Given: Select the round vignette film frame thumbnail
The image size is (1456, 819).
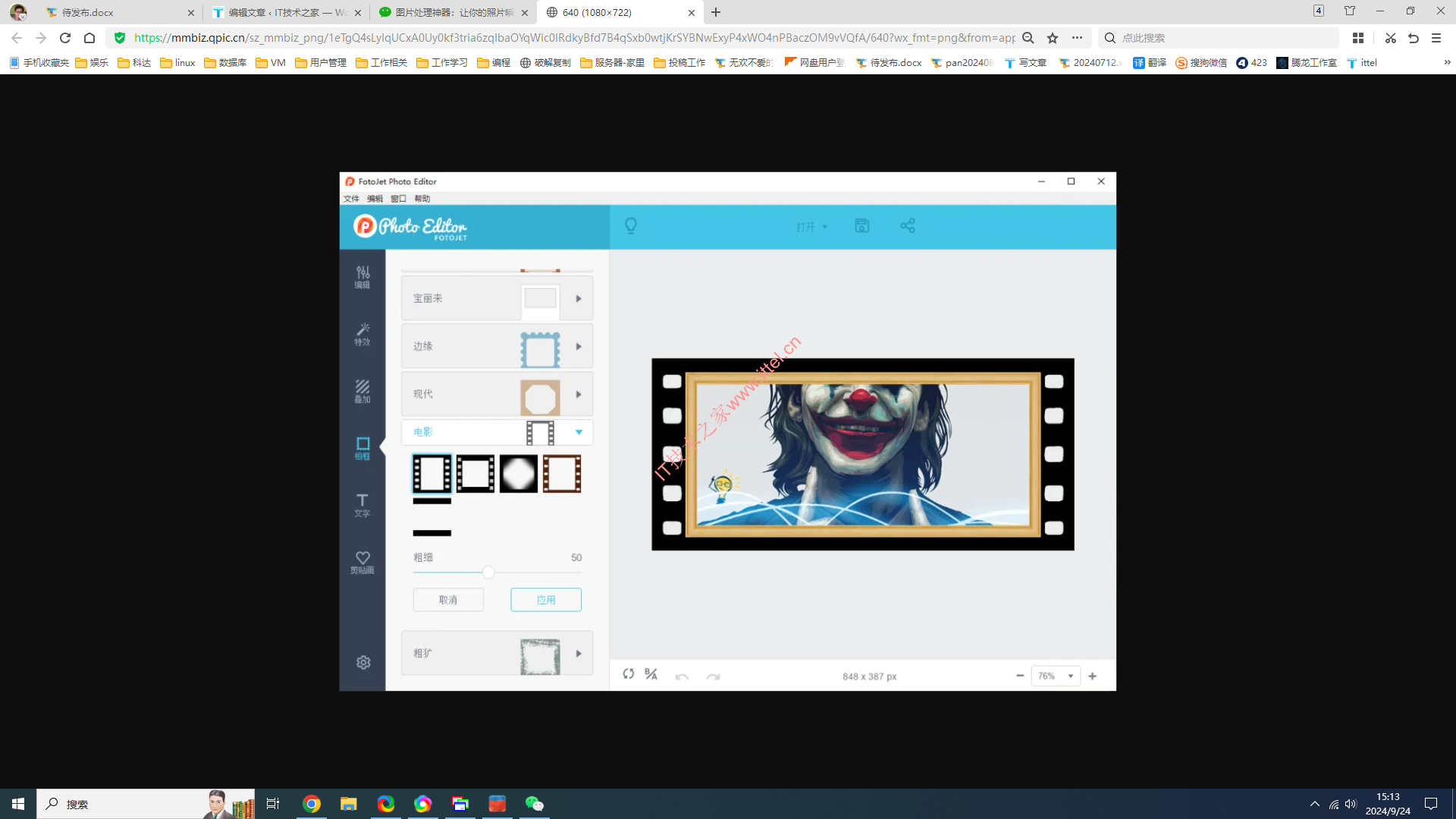Looking at the screenshot, I should (519, 474).
